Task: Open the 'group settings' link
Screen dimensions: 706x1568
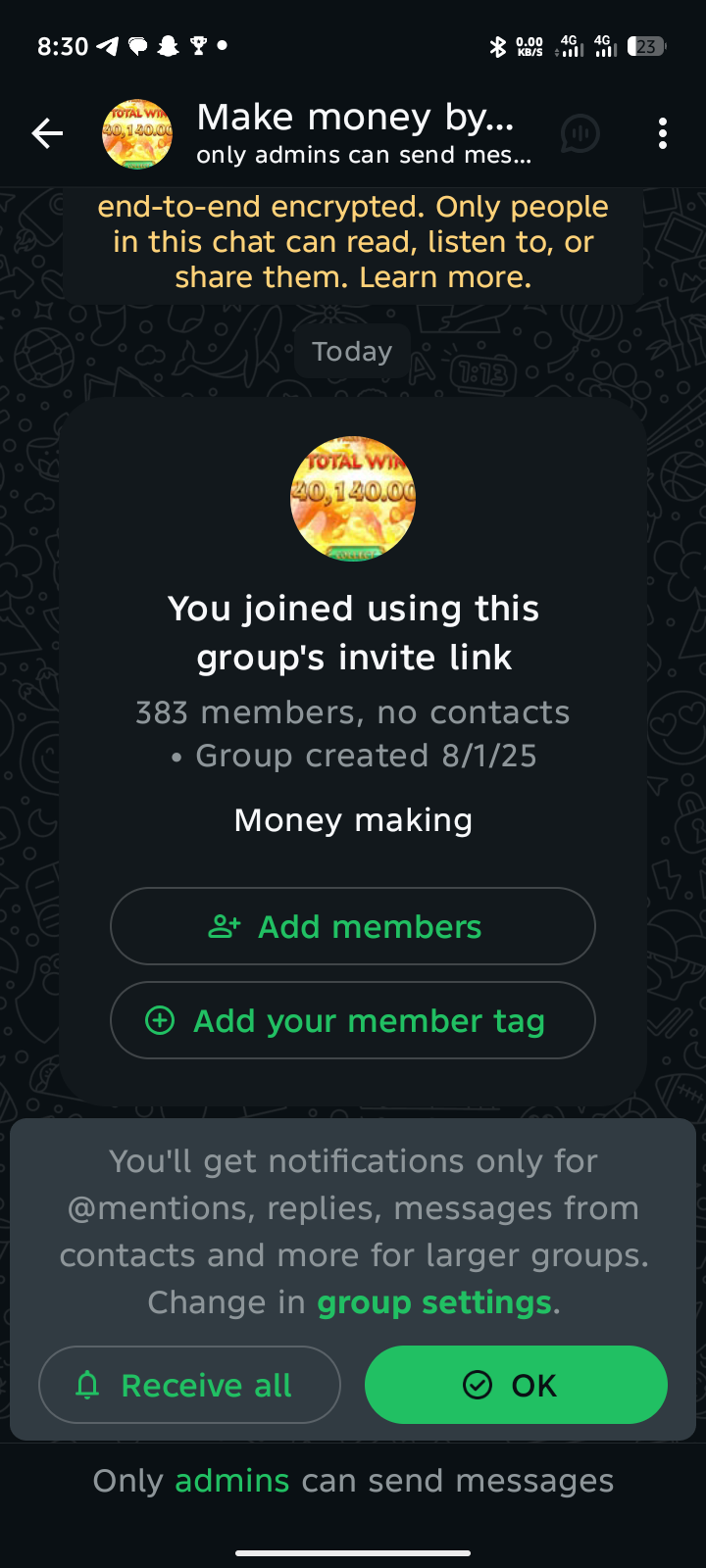Action: (x=434, y=1302)
